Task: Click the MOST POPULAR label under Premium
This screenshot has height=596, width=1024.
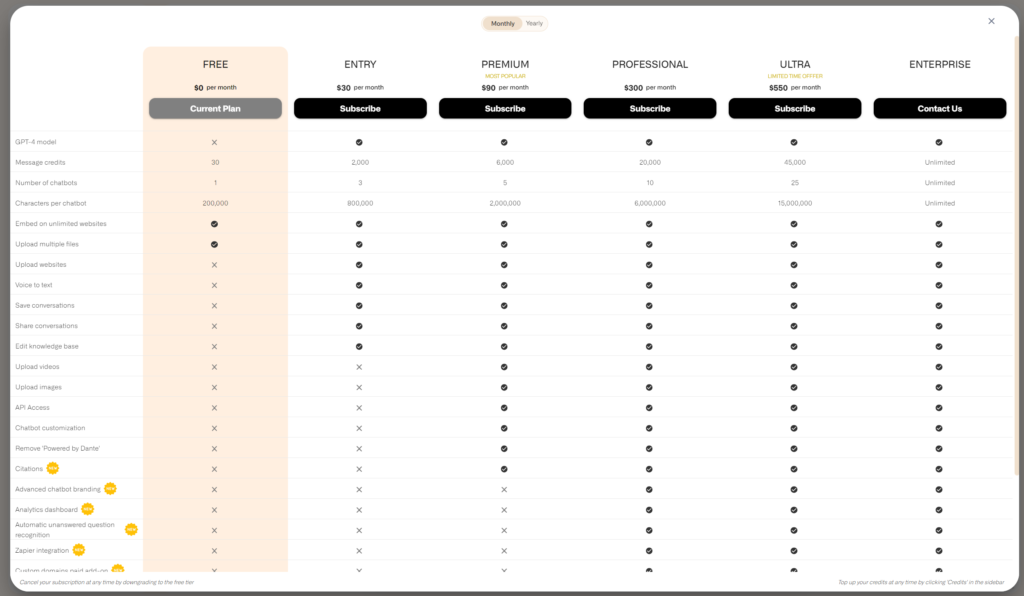Action: tap(505, 76)
